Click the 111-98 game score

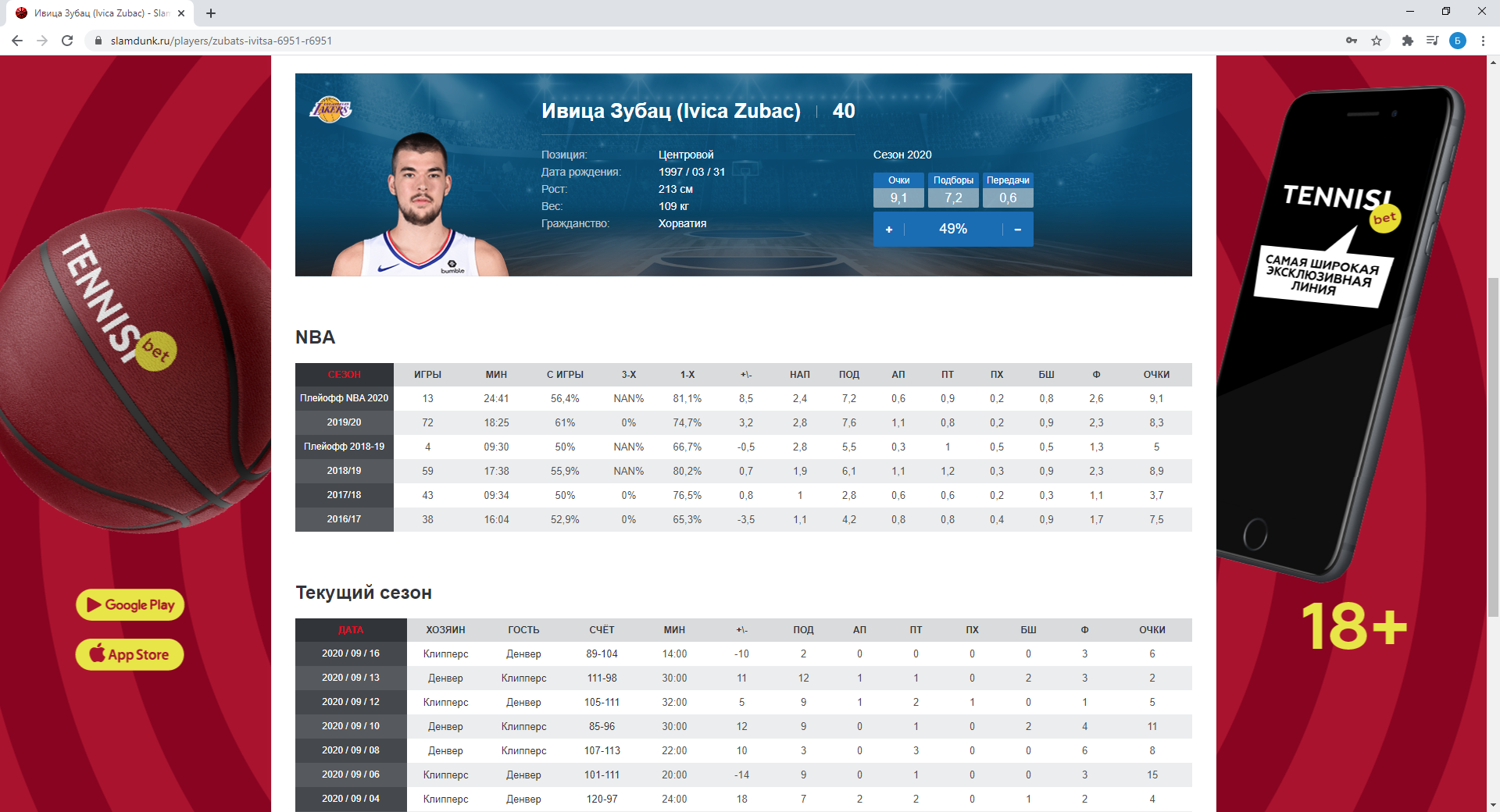[x=602, y=678]
